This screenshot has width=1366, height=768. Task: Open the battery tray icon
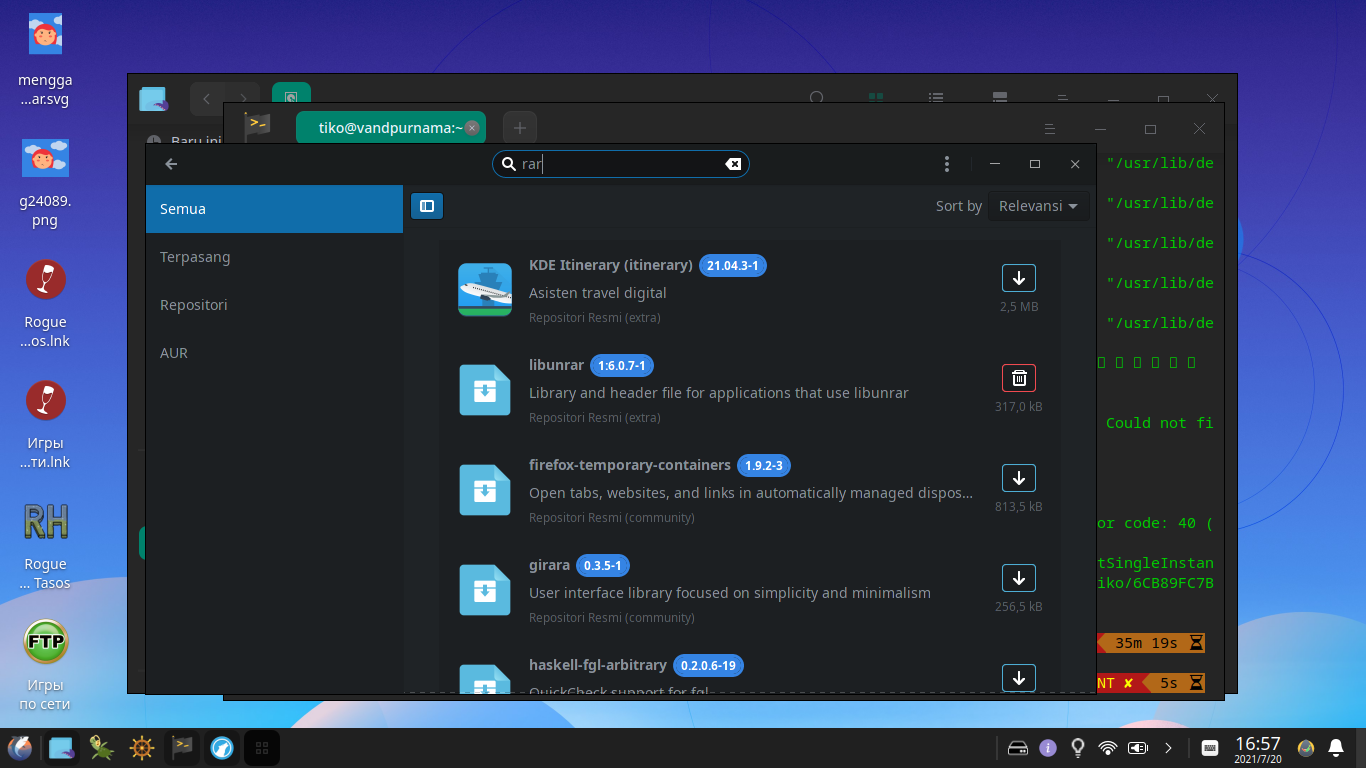click(1138, 747)
